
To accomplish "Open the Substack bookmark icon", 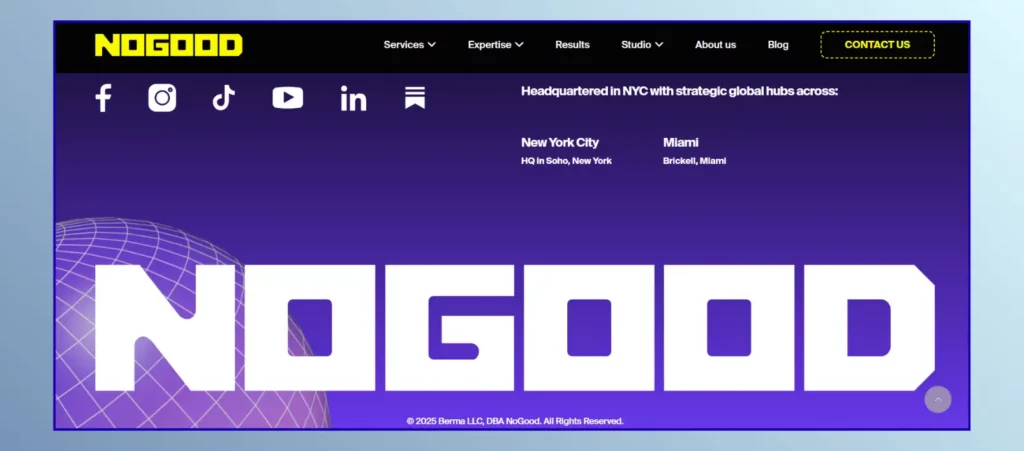I will pos(415,98).
